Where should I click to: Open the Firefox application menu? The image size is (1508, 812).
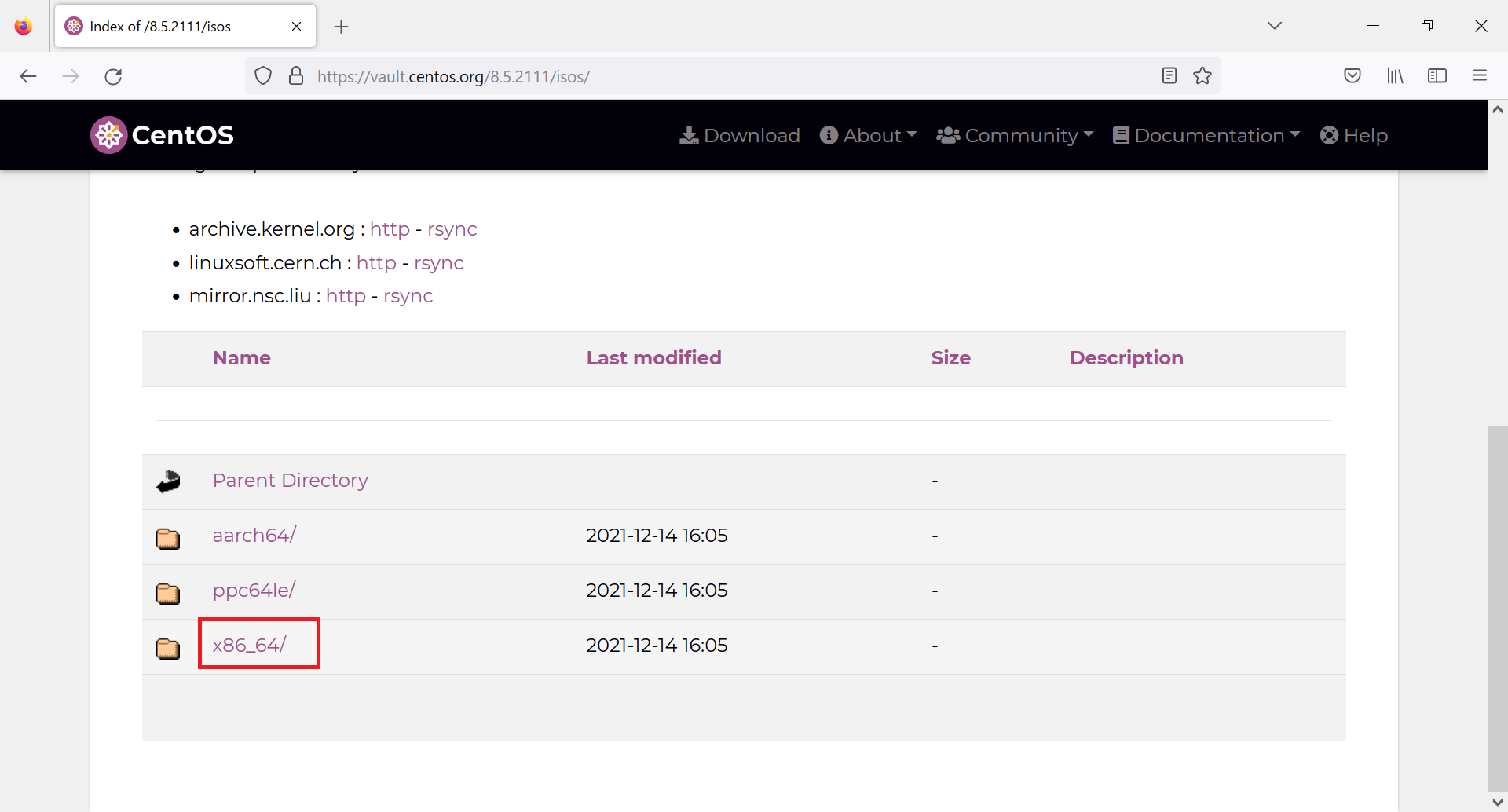[1480, 75]
